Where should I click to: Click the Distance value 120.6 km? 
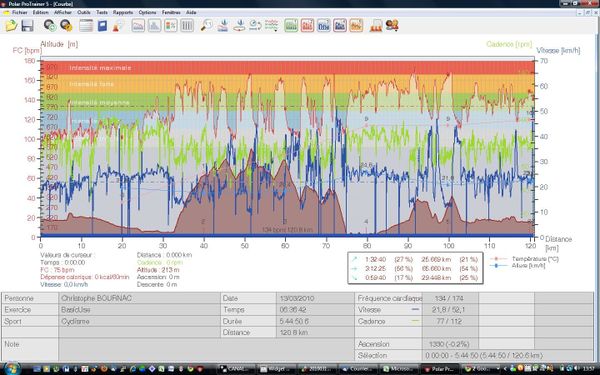click(315, 333)
